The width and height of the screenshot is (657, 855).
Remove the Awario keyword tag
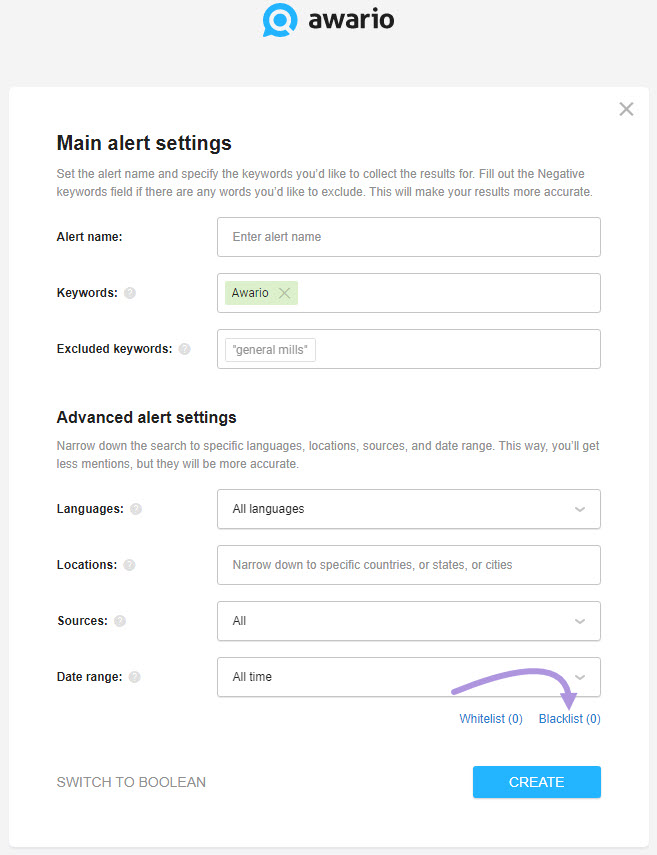click(284, 293)
